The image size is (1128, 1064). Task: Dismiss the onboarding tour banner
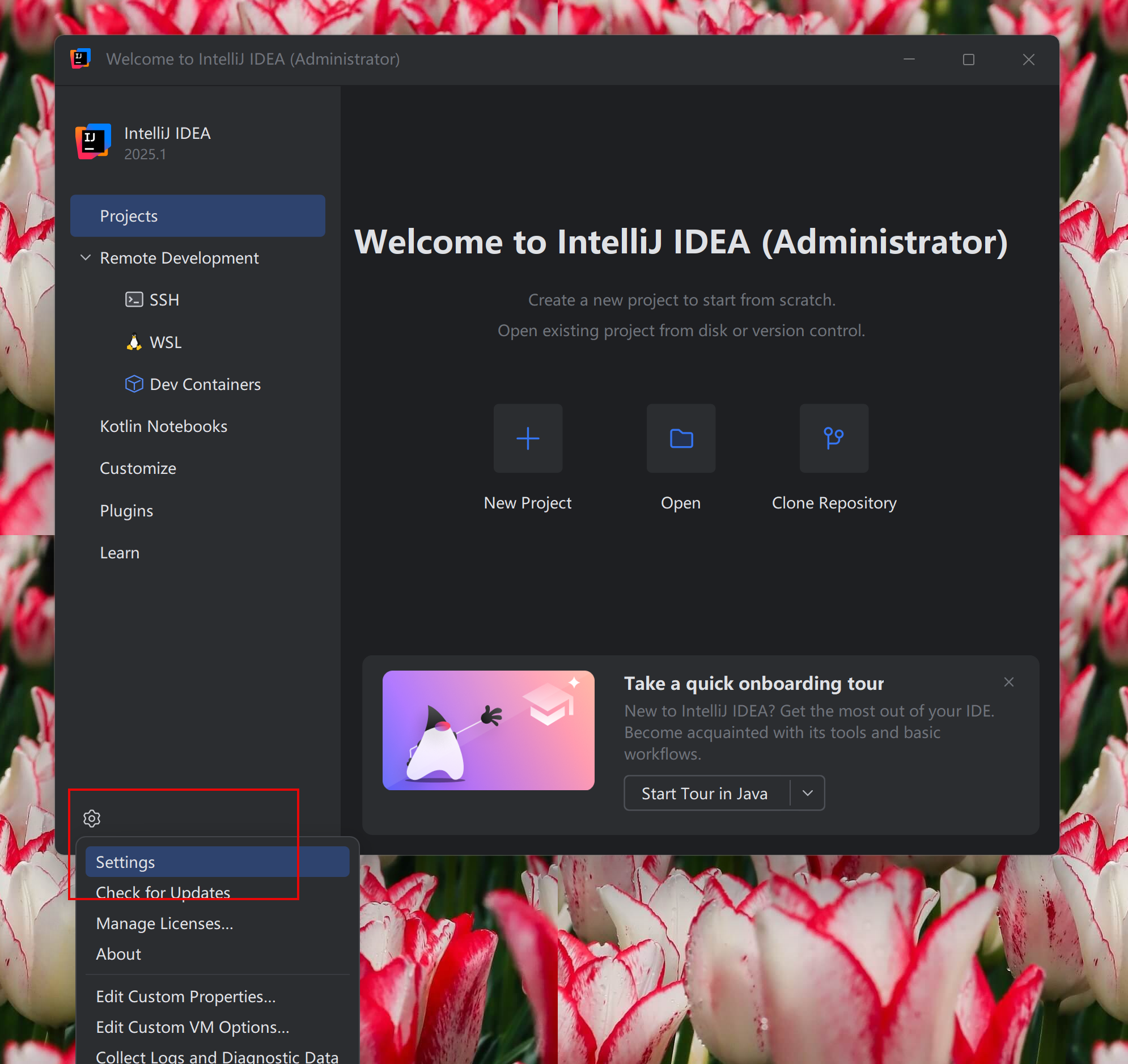click(1008, 681)
